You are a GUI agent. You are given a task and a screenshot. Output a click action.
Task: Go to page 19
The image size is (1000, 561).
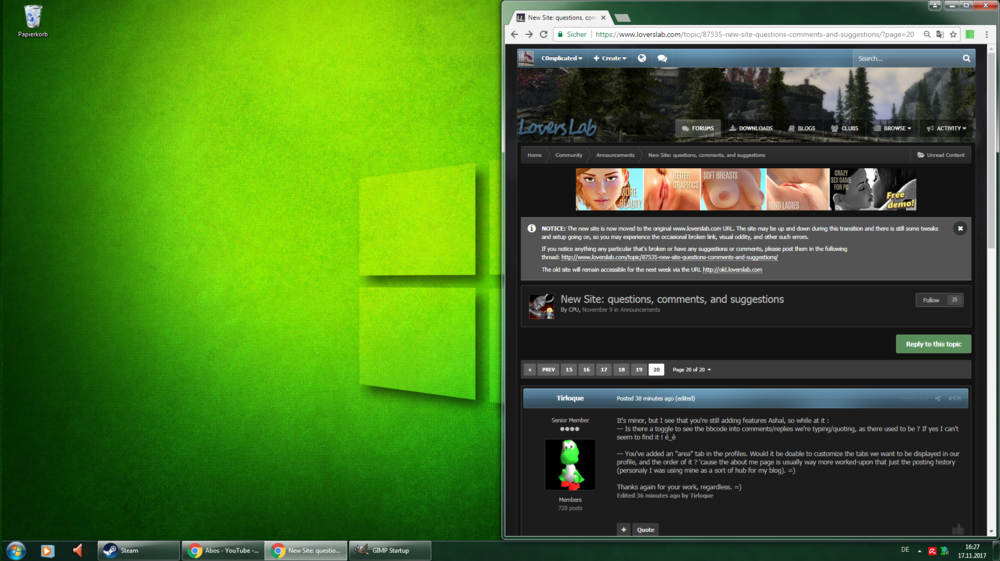[638, 370]
